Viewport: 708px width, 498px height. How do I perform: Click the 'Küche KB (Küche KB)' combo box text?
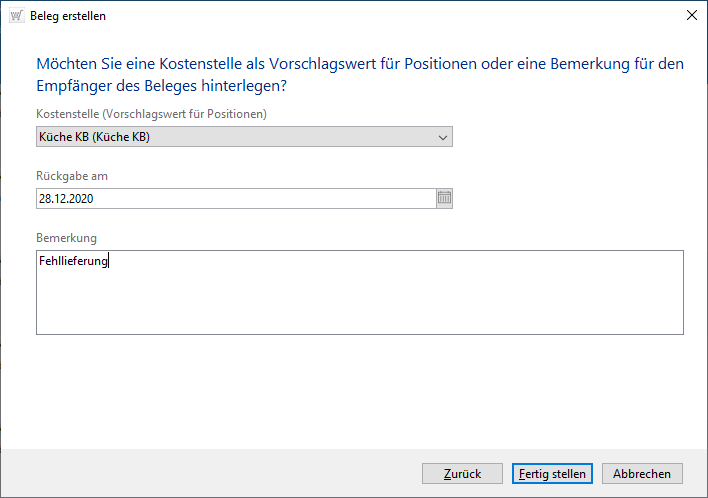93,137
